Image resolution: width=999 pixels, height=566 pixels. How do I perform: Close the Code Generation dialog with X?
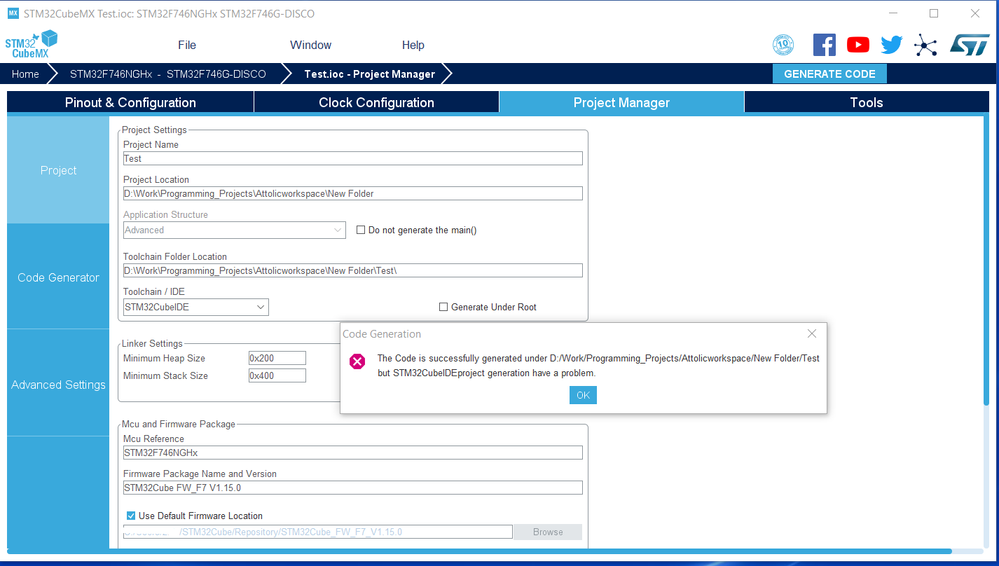point(812,333)
